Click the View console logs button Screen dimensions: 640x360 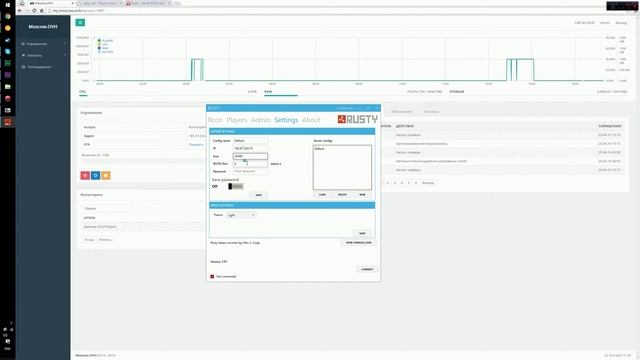tap(358, 242)
